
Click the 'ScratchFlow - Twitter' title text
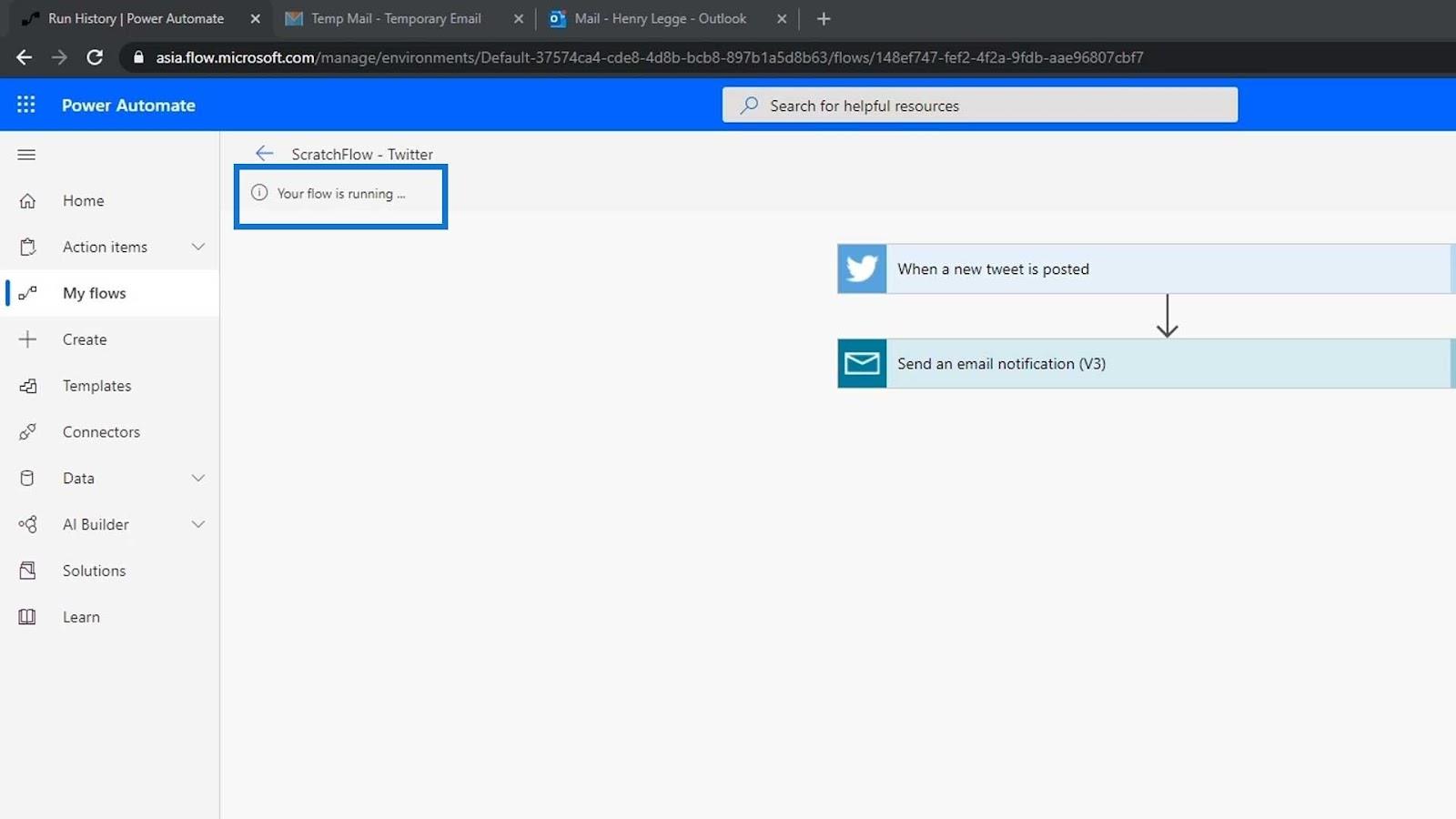[x=362, y=155]
